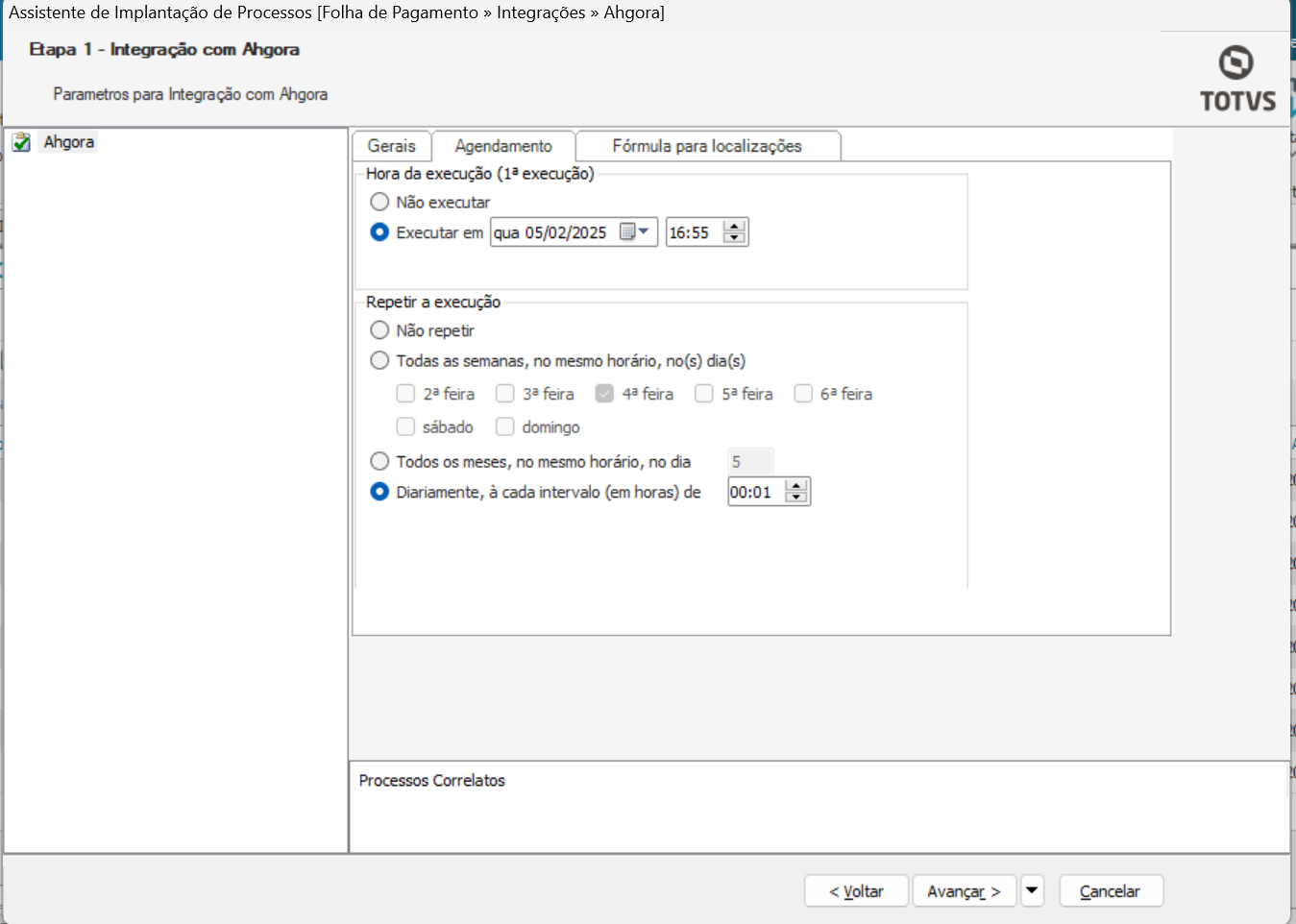Image resolution: width=1296 pixels, height=924 pixels.
Task: Select the Não executar radio option
Action: coord(379,202)
